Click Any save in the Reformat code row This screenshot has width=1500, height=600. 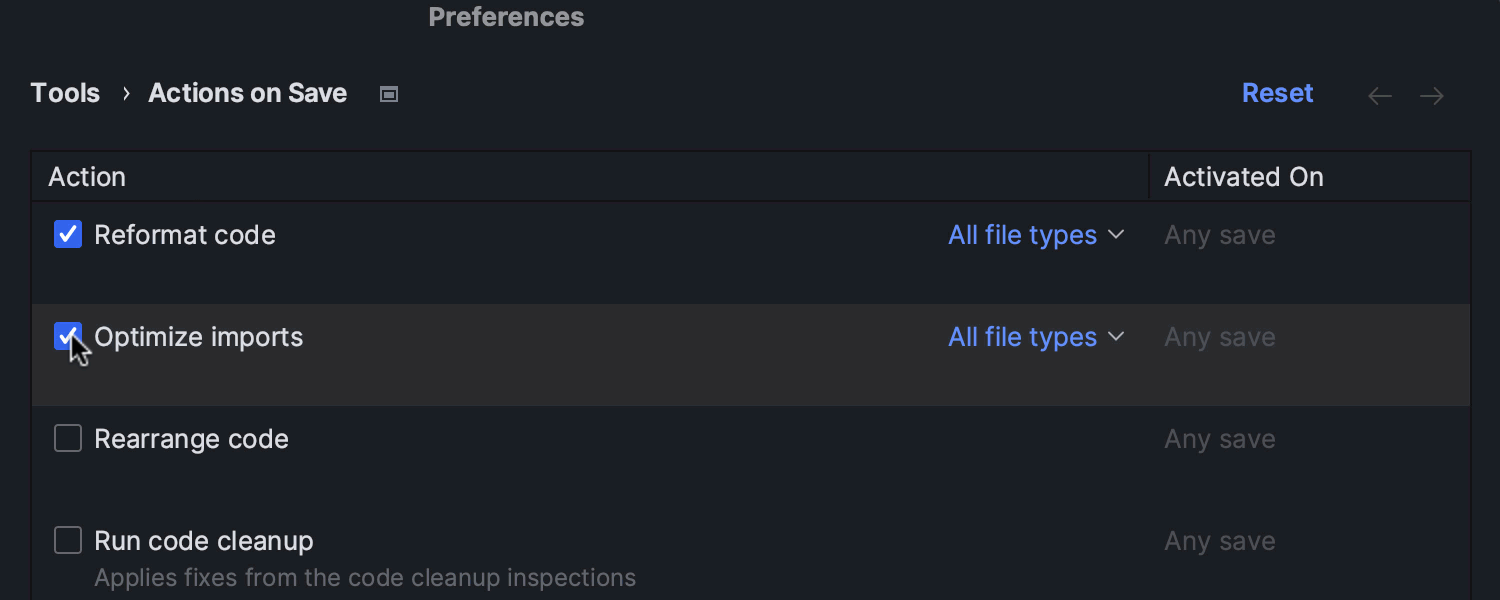(x=1219, y=235)
